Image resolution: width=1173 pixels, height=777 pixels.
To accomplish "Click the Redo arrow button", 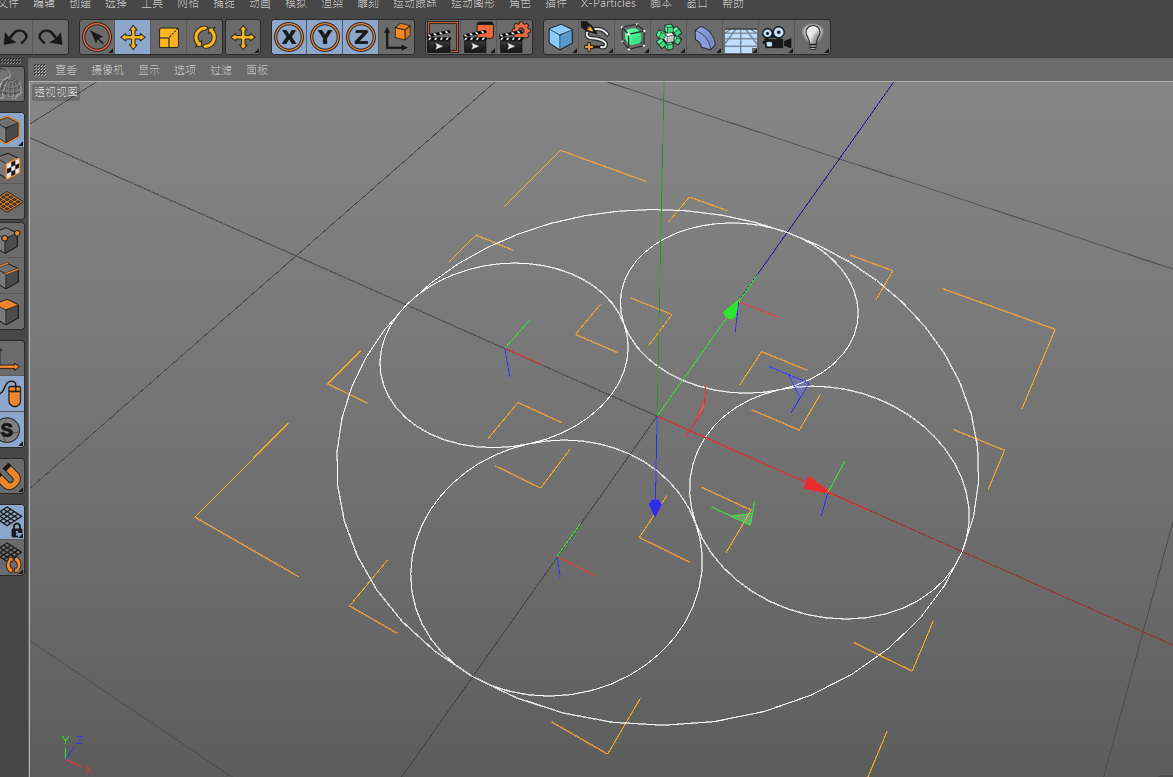I will (49, 37).
